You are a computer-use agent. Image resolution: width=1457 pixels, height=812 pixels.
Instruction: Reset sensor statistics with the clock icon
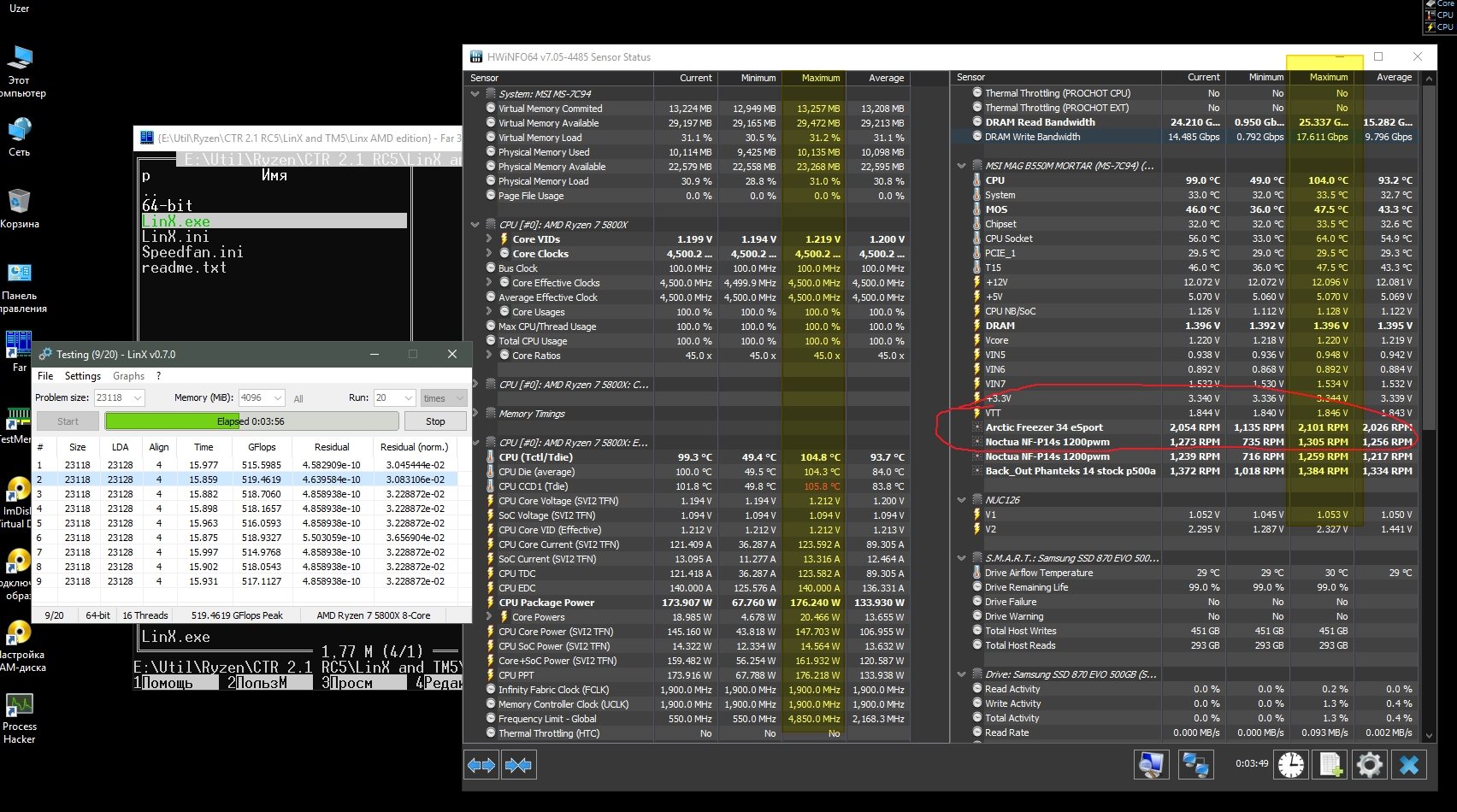point(1290,764)
